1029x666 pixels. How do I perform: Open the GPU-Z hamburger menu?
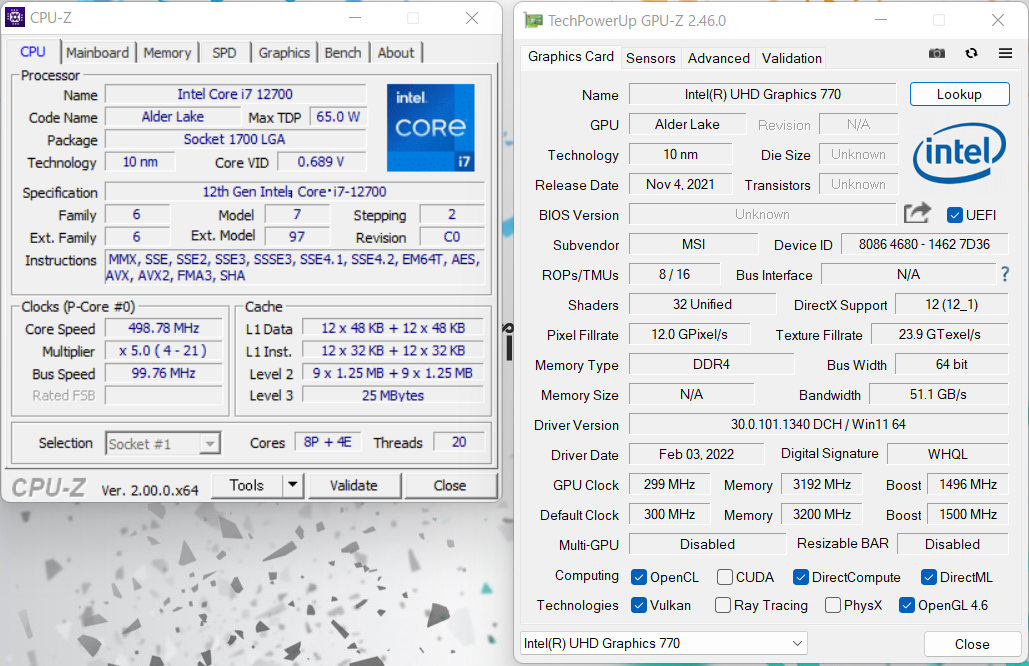coord(1005,54)
